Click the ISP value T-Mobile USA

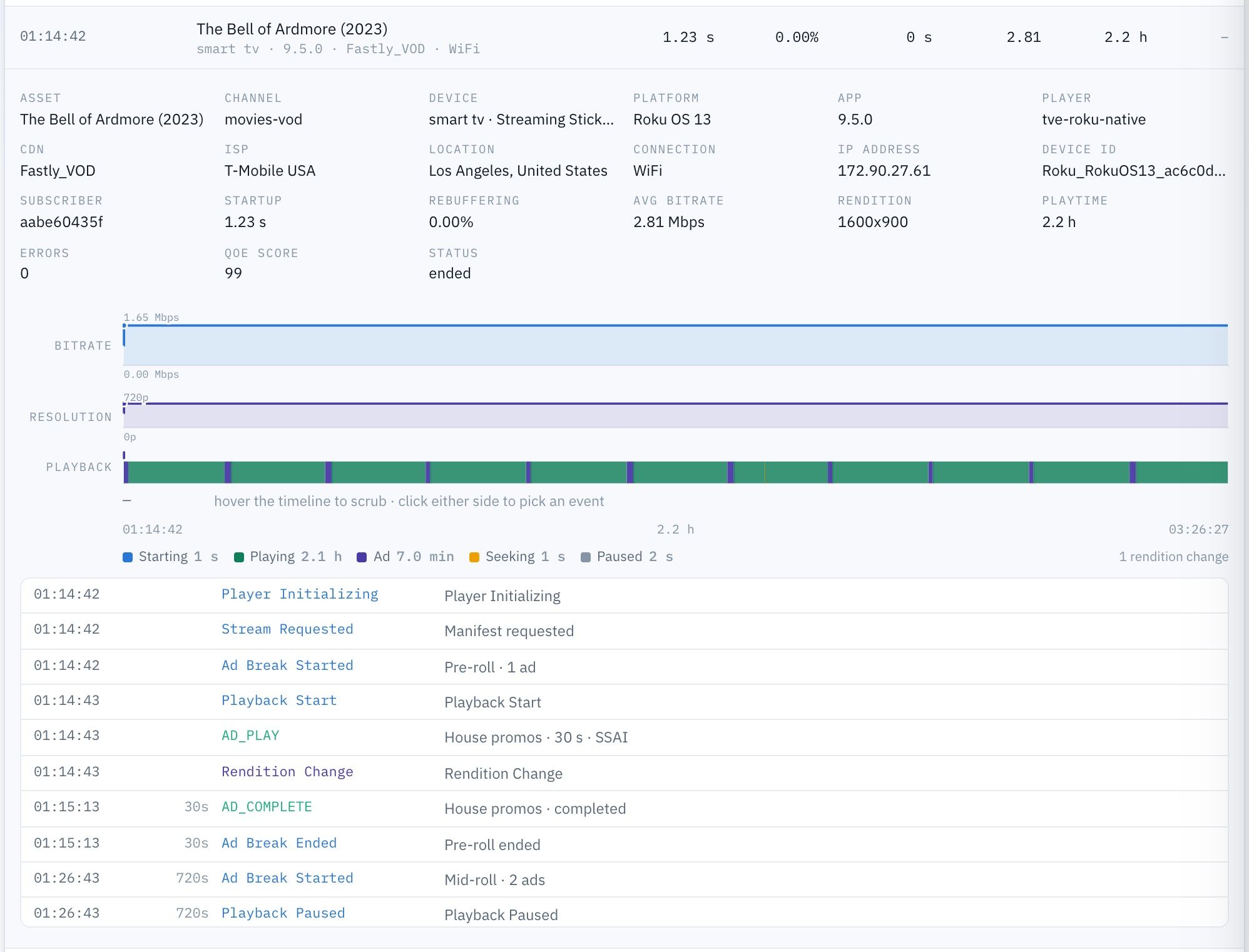270,171
